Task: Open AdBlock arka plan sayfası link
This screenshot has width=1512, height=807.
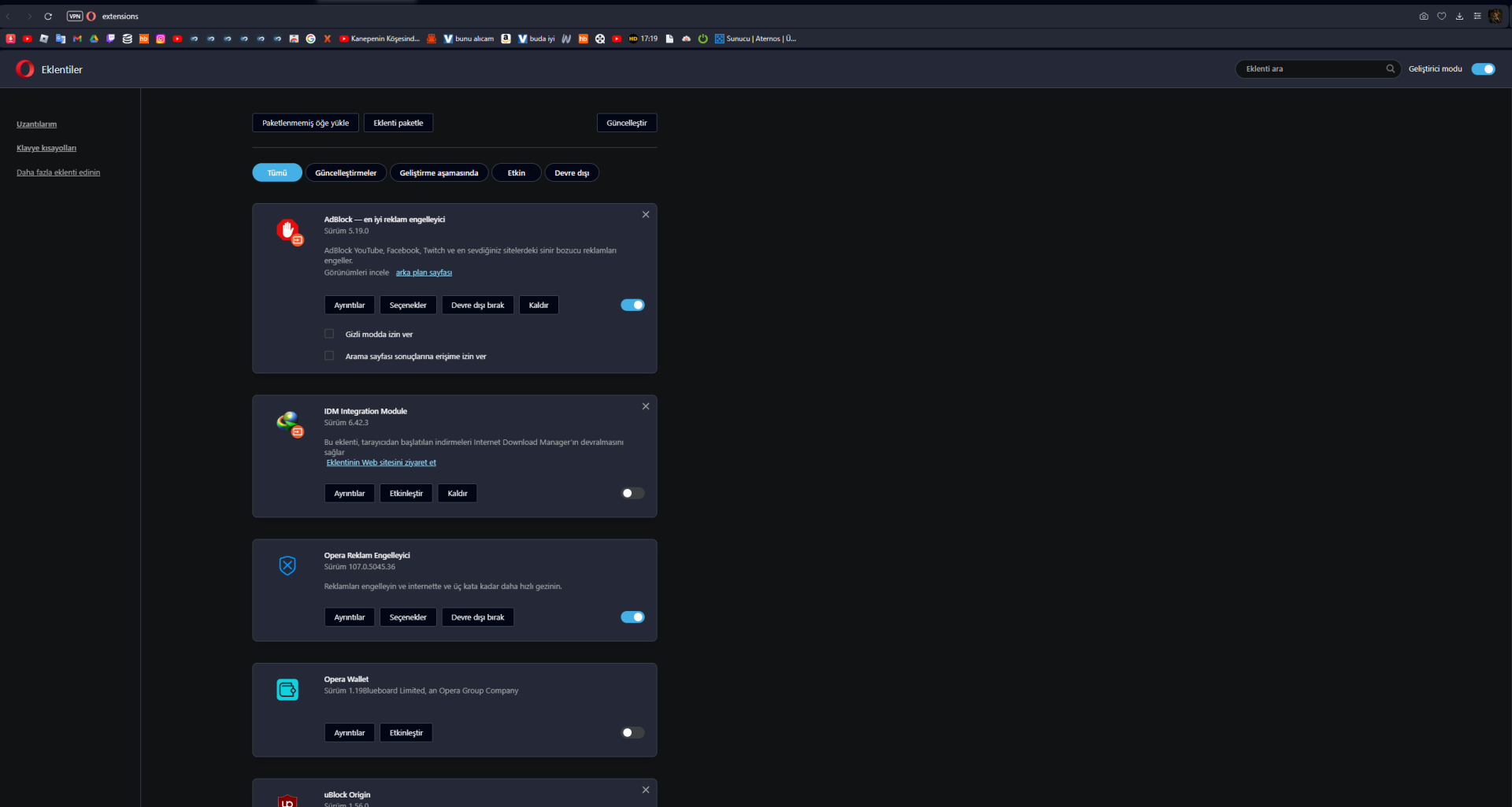Action: (x=424, y=272)
